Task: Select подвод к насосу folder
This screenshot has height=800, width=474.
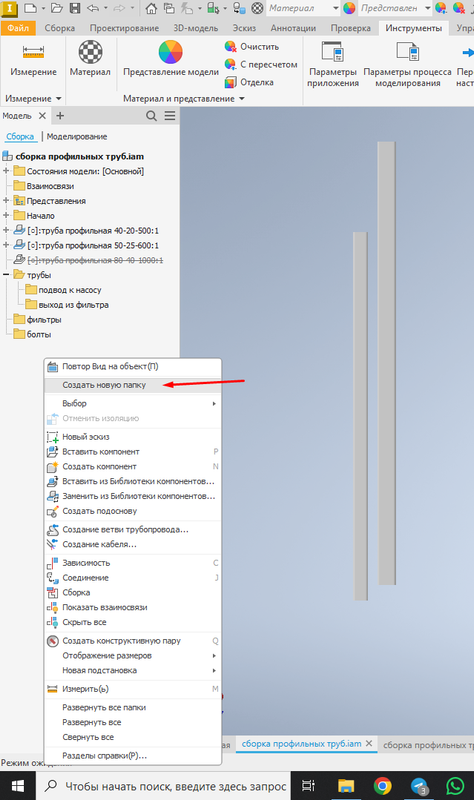Action: click(x=70, y=290)
